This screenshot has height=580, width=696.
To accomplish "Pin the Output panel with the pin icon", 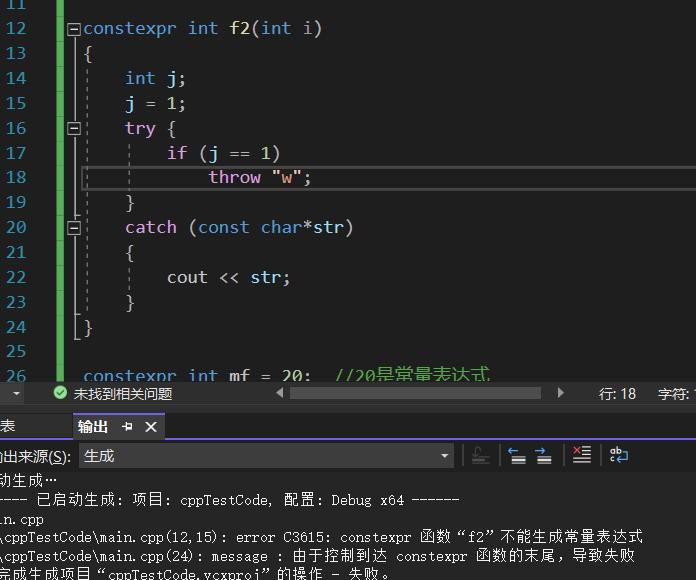I will pos(127,427).
